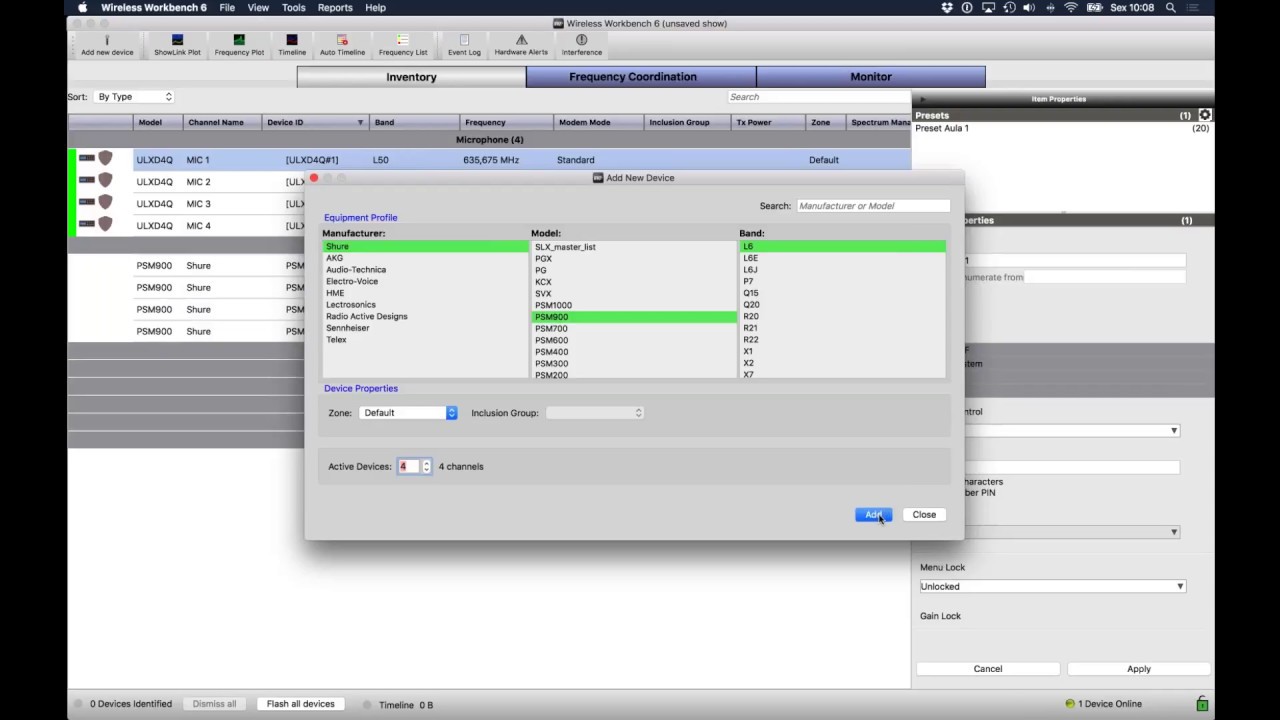Image resolution: width=1280 pixels, height=720 pixels.
Task: Click the Dismiss all button
Action: pos(214,704)
